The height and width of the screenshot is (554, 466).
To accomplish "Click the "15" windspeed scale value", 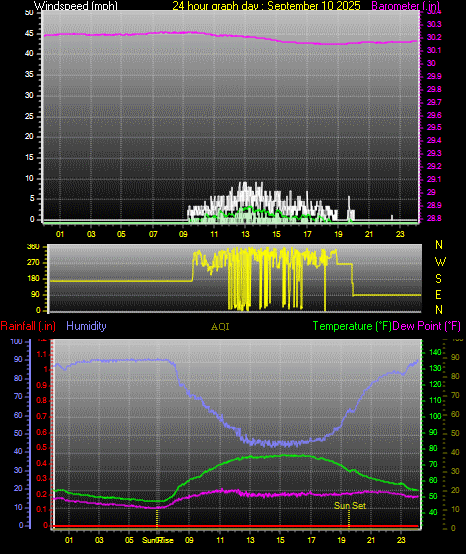I will (30, 157).
